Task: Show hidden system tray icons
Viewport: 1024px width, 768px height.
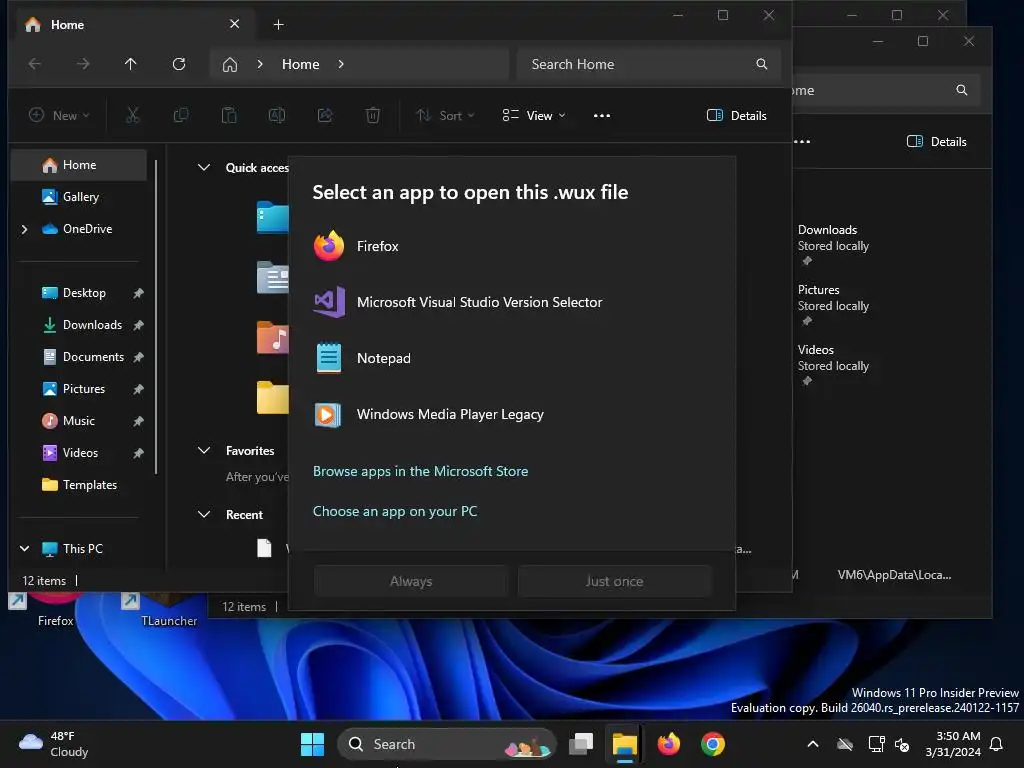Action: 813,744
